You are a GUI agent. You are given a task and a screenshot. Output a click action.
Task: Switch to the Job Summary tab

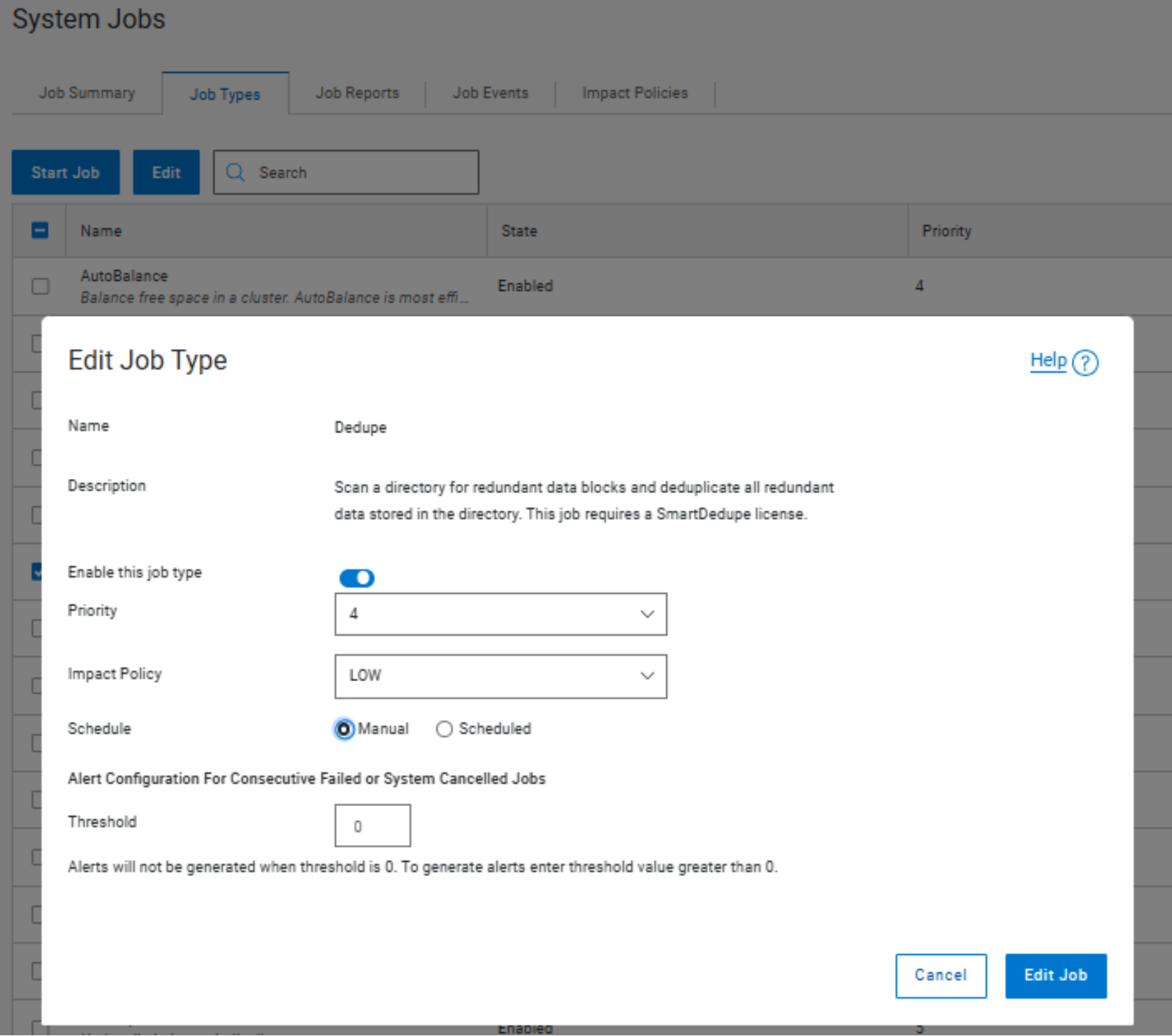(x=87, y=93)
